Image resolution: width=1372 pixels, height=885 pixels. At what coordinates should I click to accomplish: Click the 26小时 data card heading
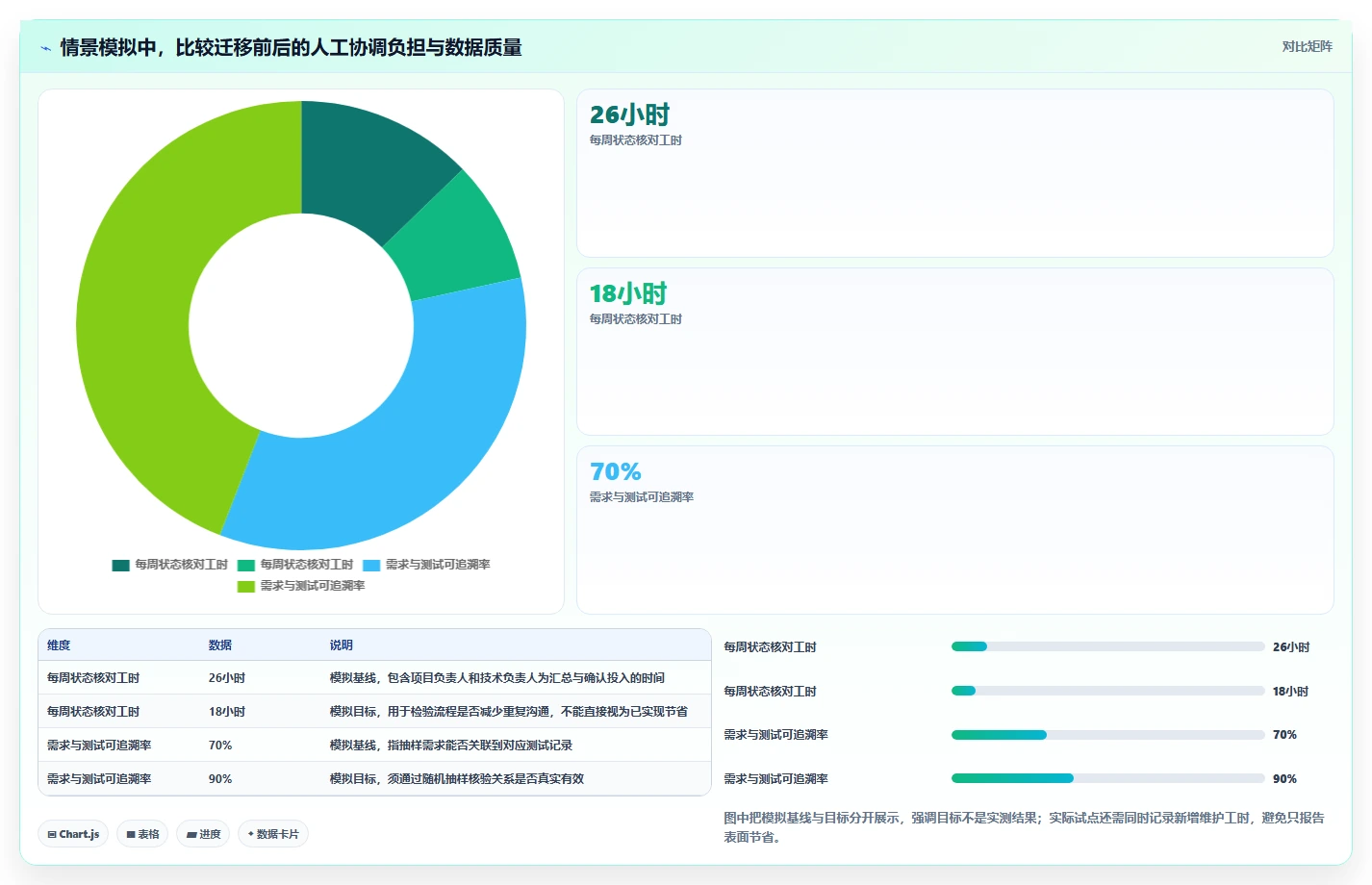tap(629, 114)
